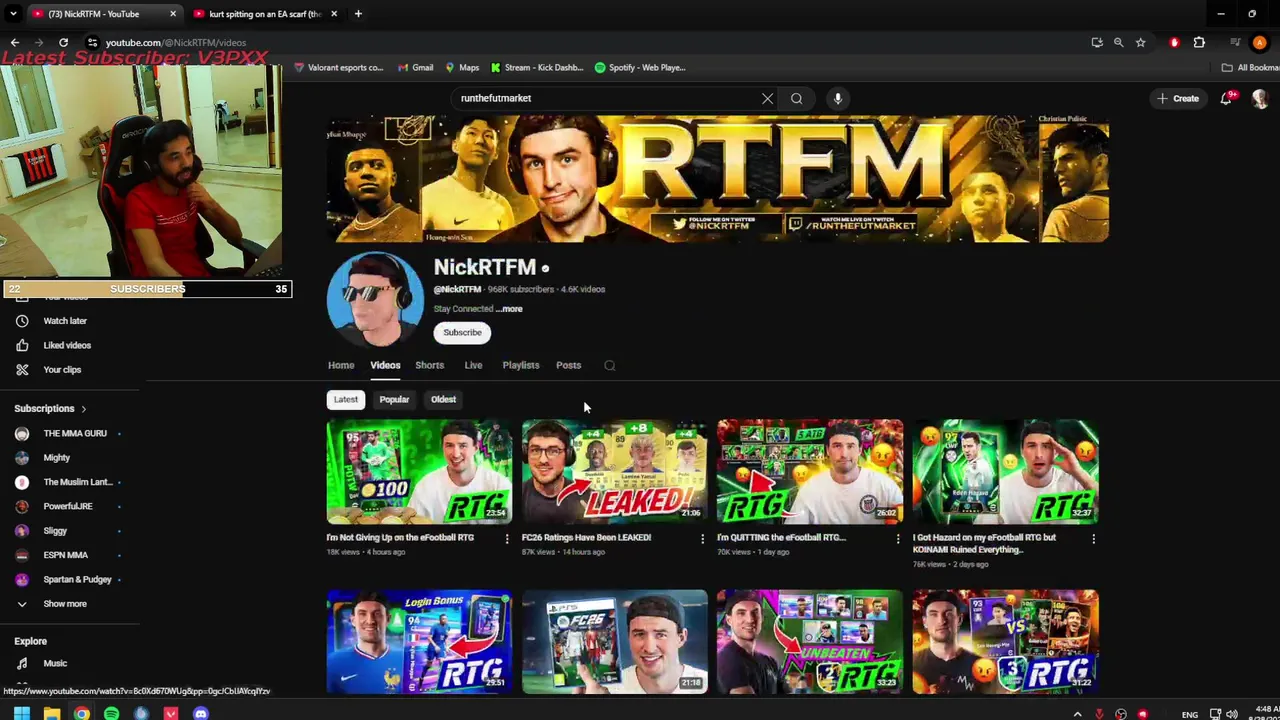Open the browser extensions puzzle icon
Image resolution: width=1280 pixels, height=720 pixels.
click(x=1199, y=42)
